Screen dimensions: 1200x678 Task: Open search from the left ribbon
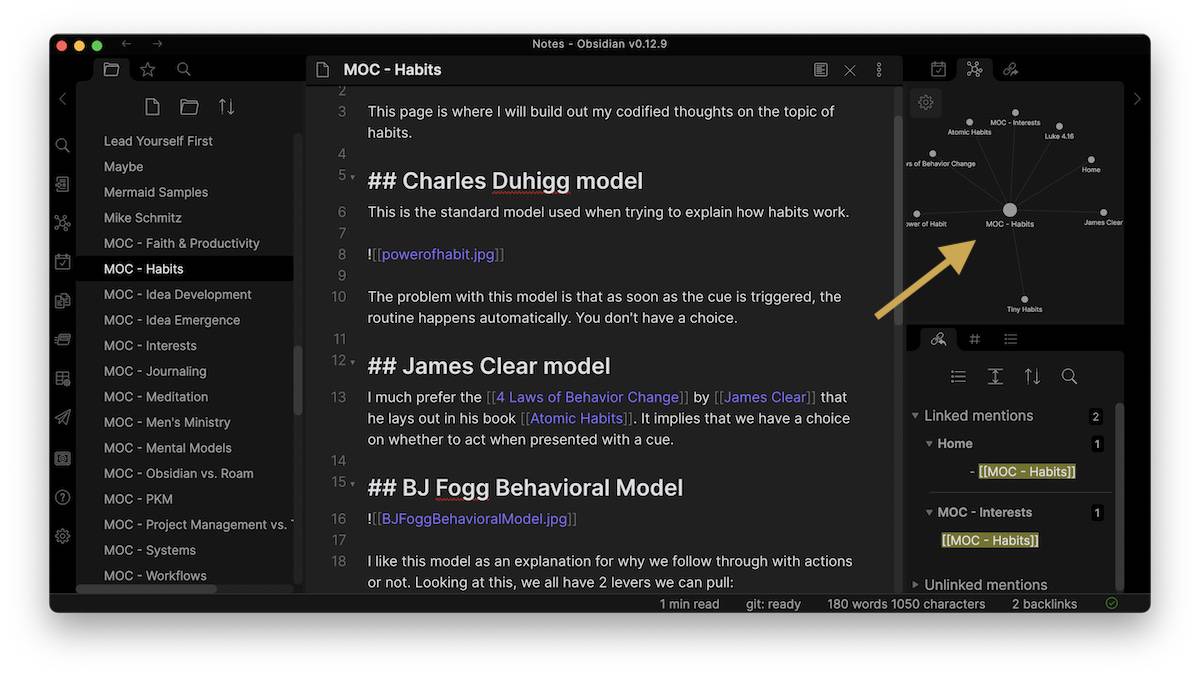click(x=63, y=146)
